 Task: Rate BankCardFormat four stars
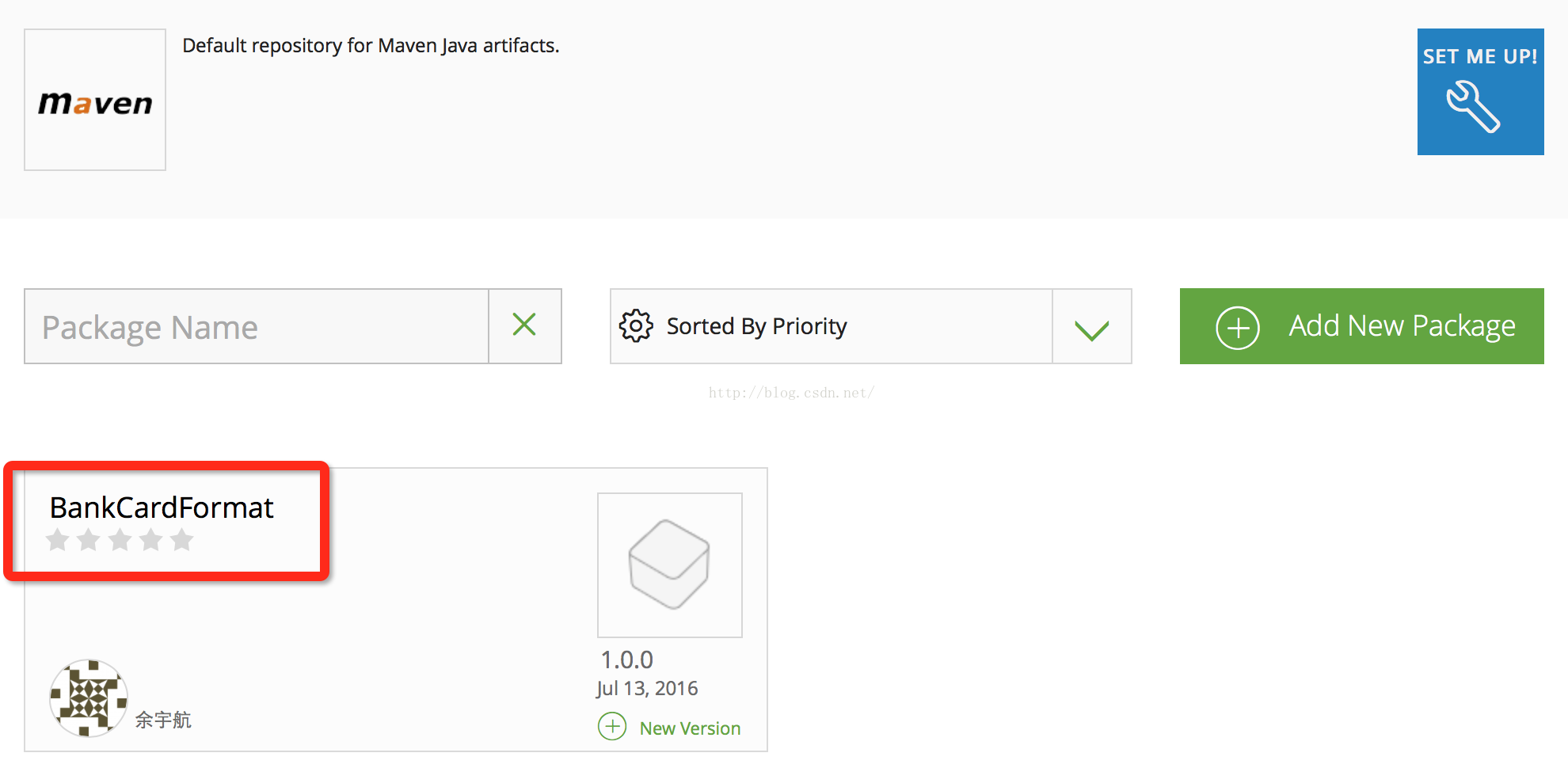(x=150, y=540)
